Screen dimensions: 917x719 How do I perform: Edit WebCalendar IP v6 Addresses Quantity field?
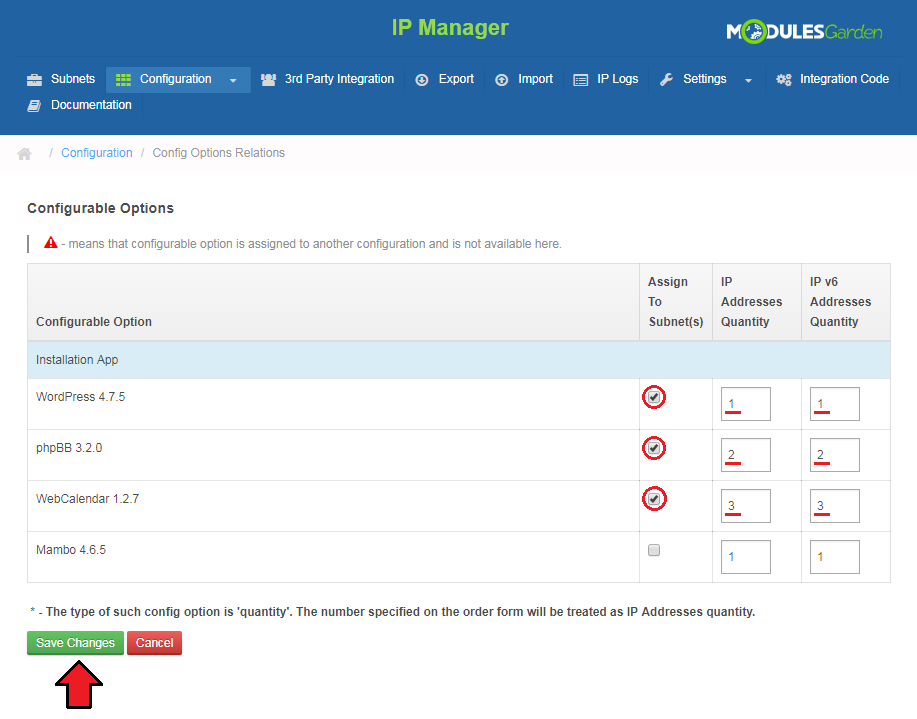point(835,505)
